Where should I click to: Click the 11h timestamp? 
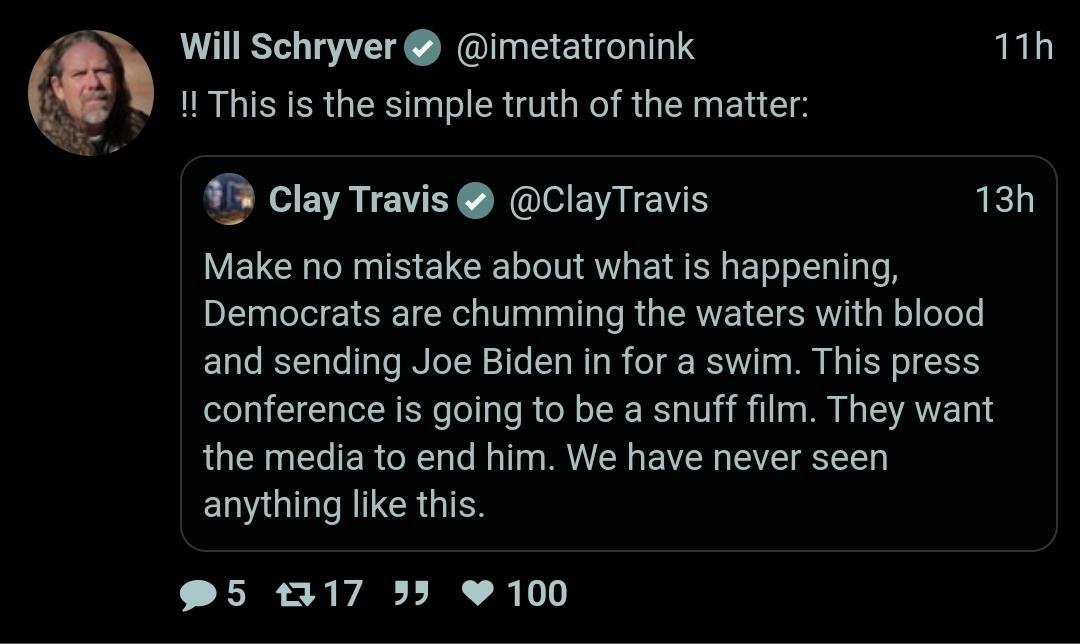coord(1024,47)
